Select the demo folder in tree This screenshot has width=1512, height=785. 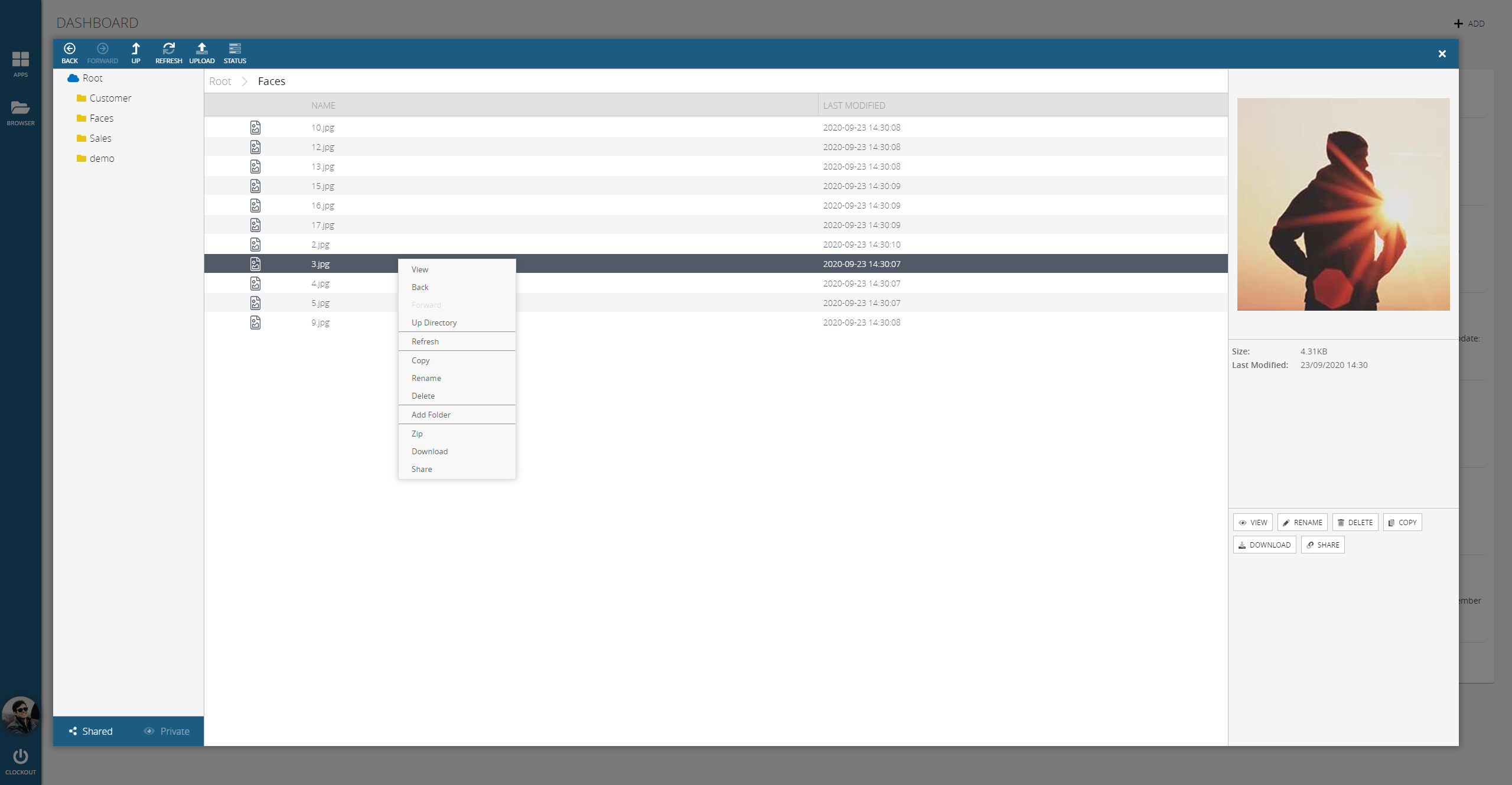click(x=101, y=158)
